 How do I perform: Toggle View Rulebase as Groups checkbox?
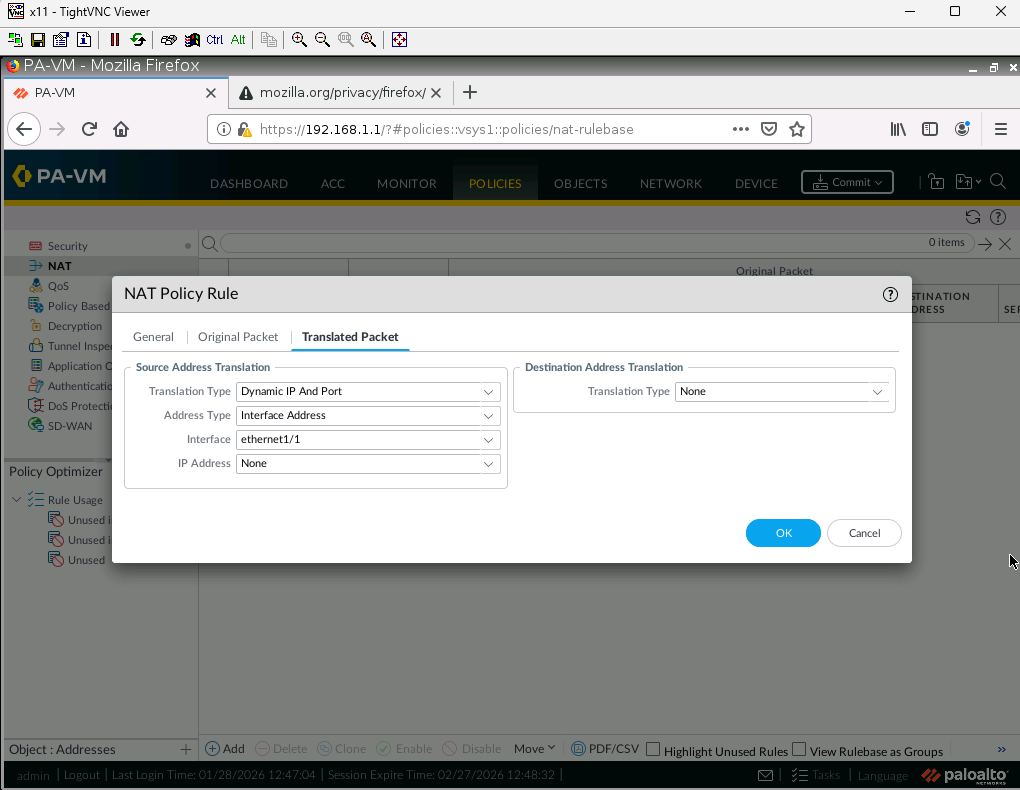[799, 749]
